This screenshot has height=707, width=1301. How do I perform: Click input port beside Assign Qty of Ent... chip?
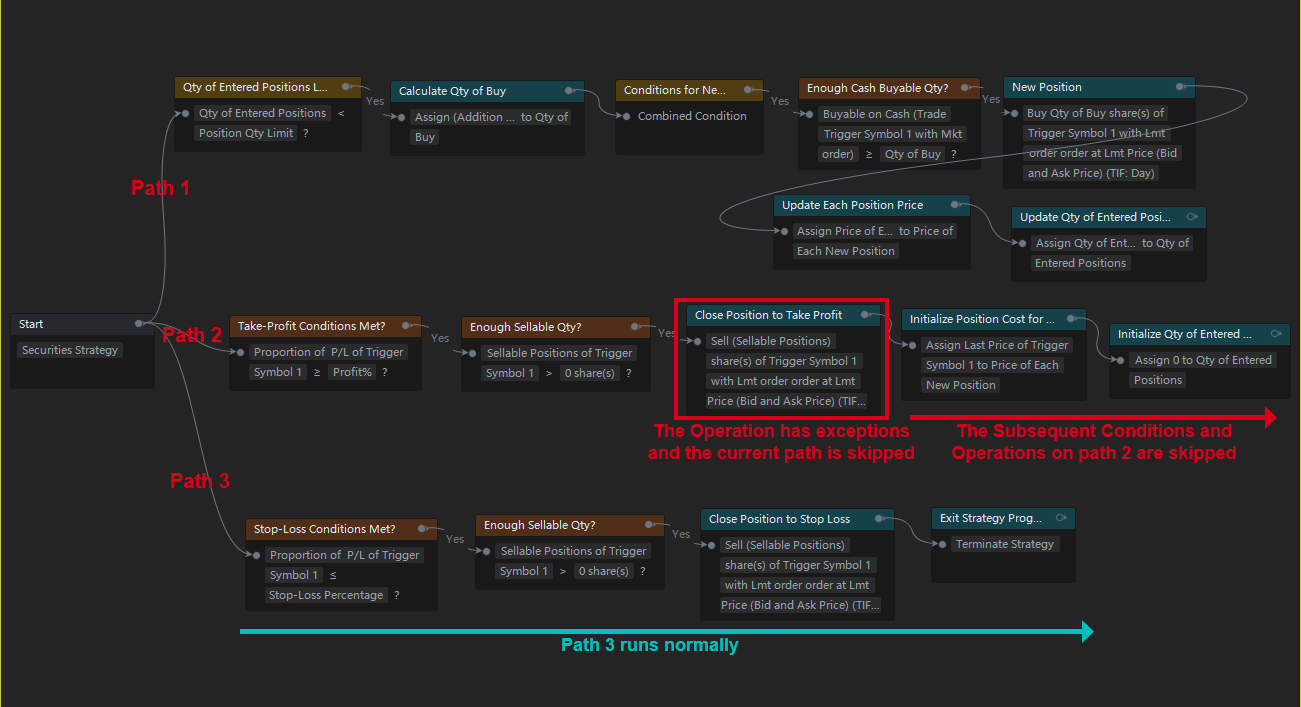(x=1022, y=243)
